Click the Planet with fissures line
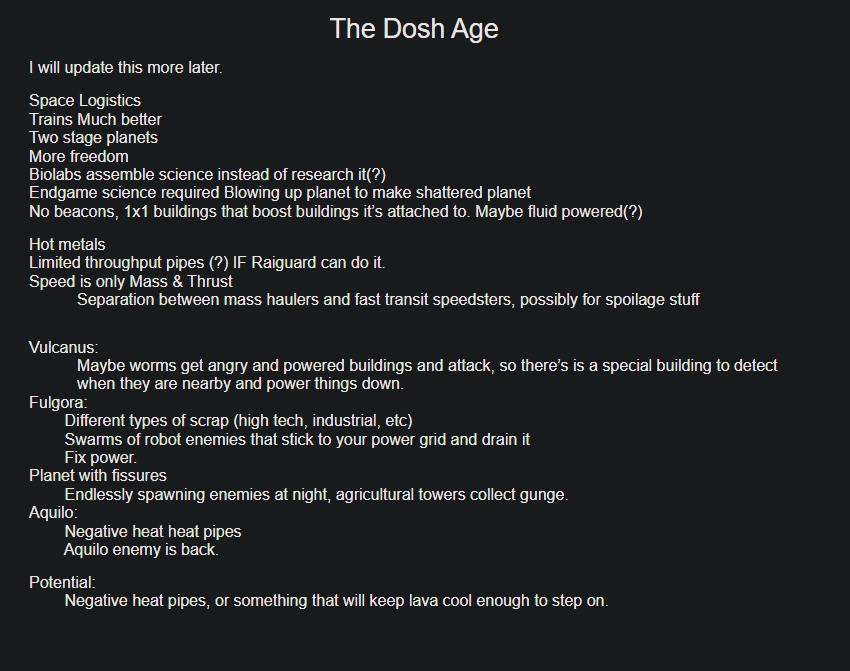850x671 pixels. click(98, 476)
